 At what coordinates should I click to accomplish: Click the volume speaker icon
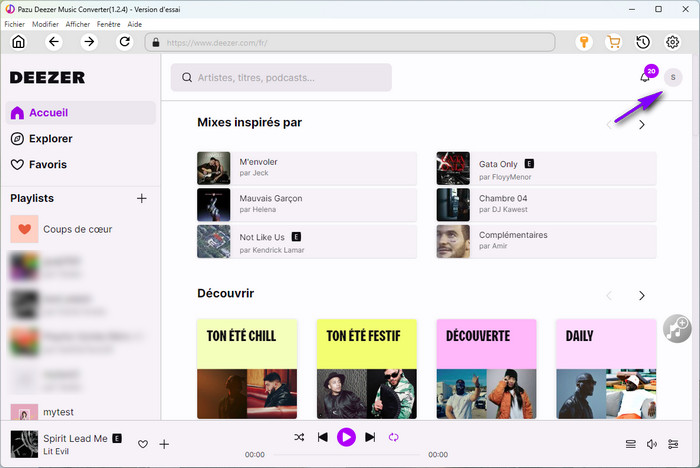click(652, 444)
